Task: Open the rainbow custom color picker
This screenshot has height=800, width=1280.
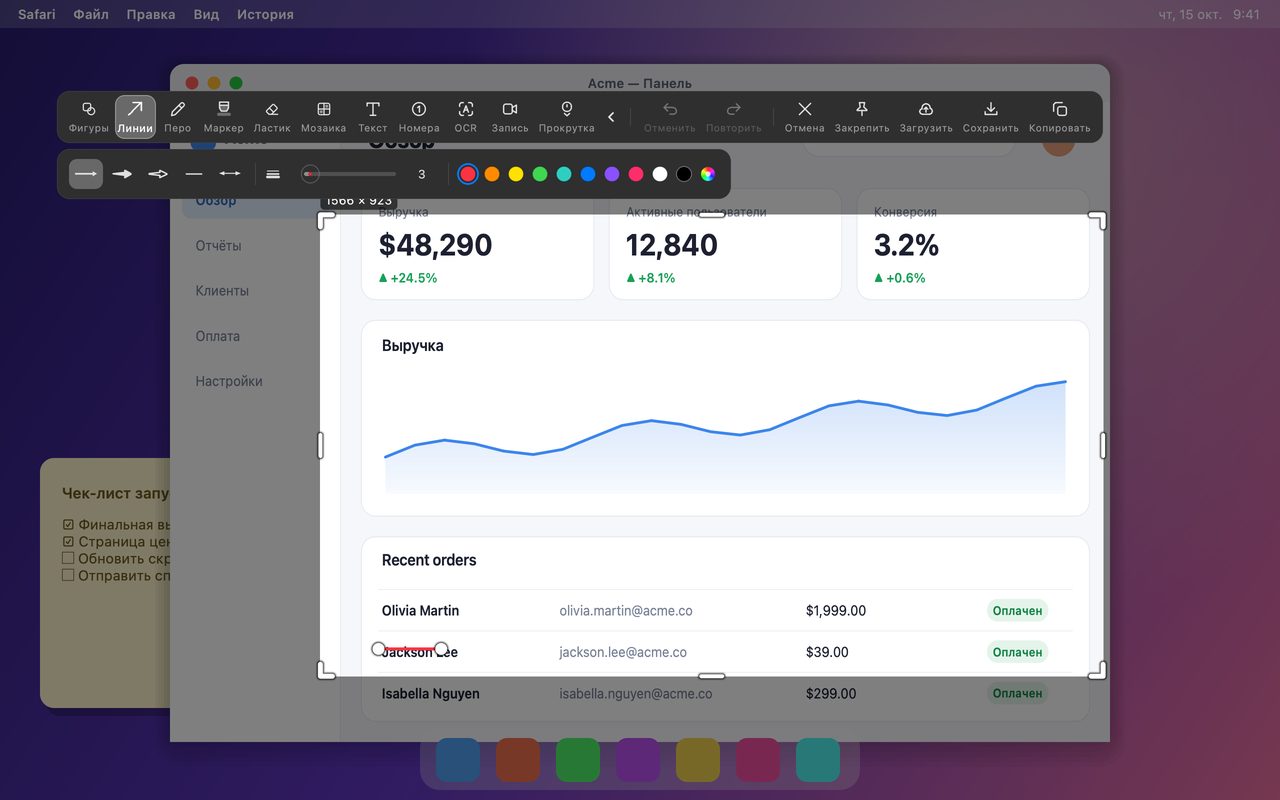Action: coord(708,174)
